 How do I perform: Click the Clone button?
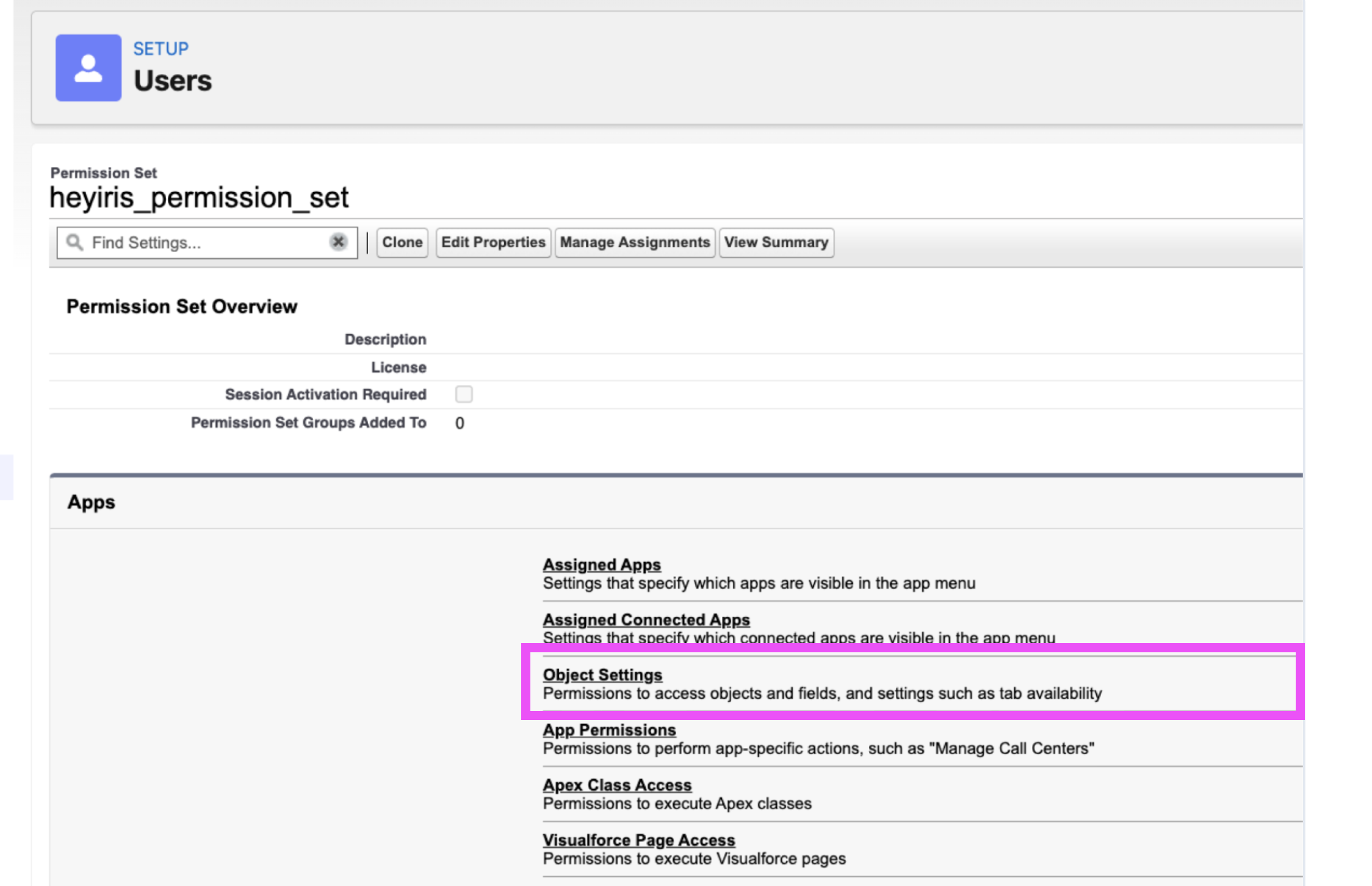(402, 242)
